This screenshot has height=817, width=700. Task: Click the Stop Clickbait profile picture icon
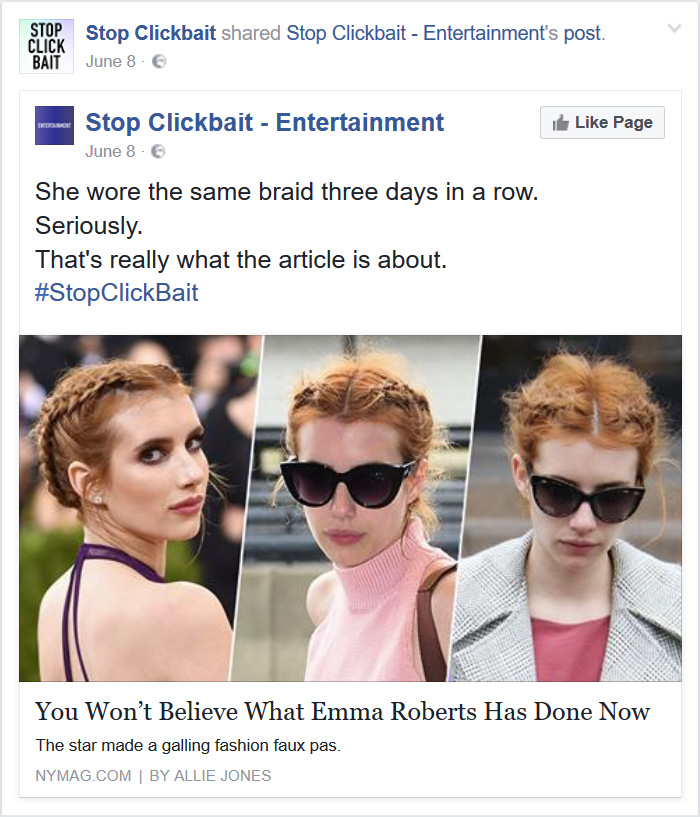[44, 45]
